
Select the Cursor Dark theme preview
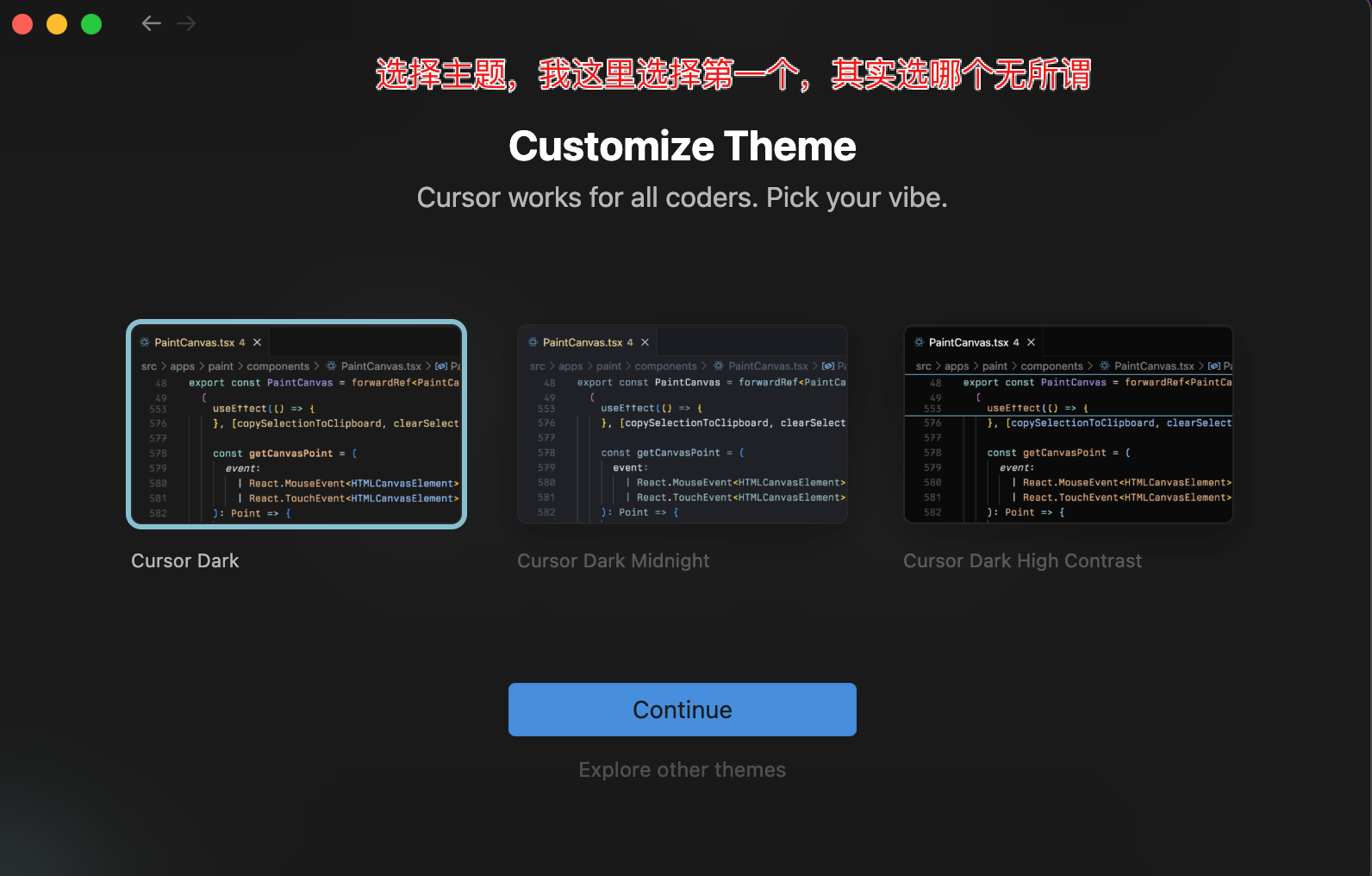pyautogui.click(x=296, y=424)
